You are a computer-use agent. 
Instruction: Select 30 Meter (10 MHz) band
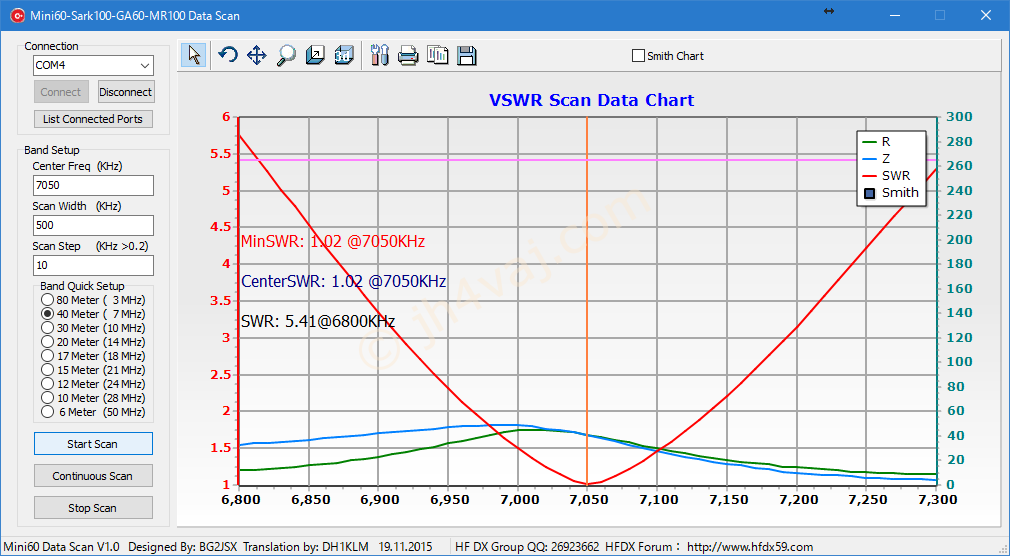(93, 328)
